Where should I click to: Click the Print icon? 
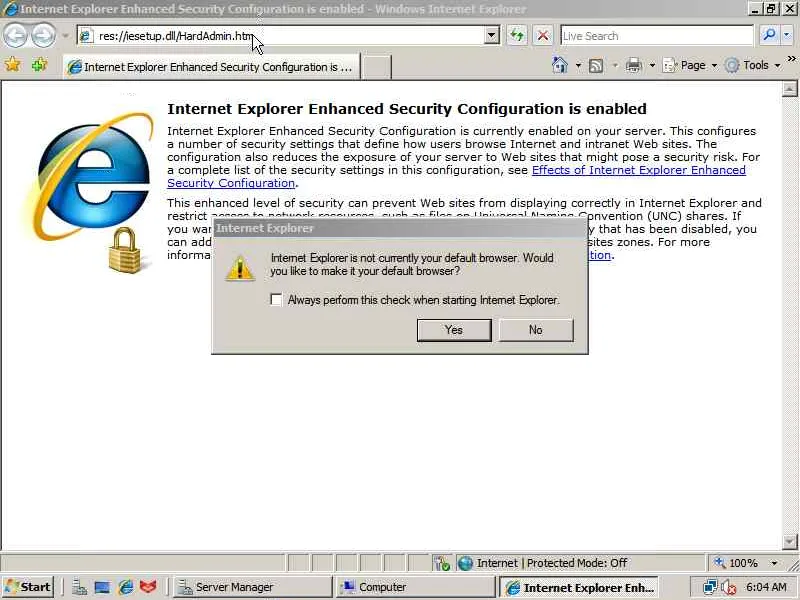click(x=633, y=65)
